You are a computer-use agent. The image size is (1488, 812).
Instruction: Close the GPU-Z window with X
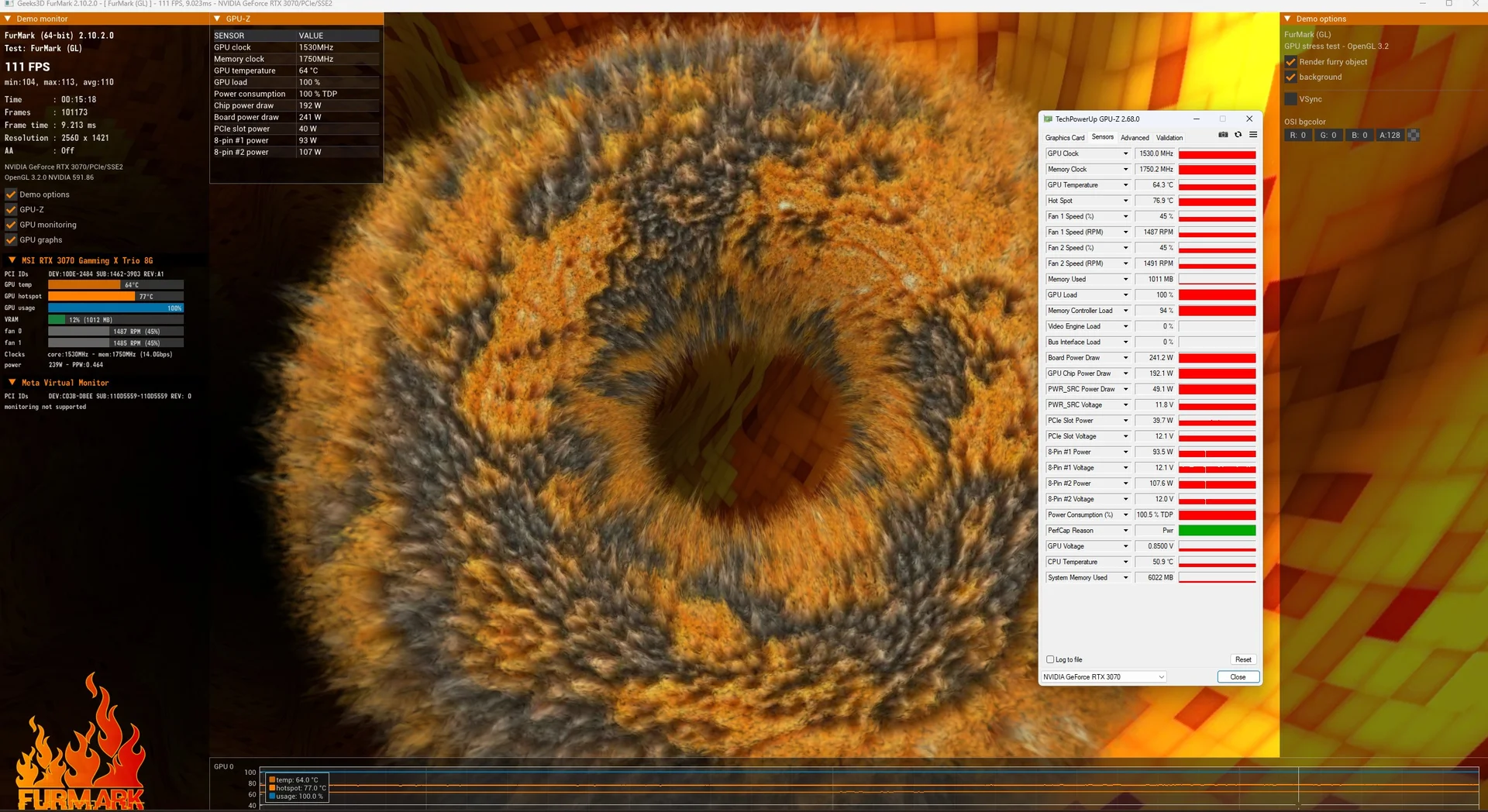[x=1249, y=119]
